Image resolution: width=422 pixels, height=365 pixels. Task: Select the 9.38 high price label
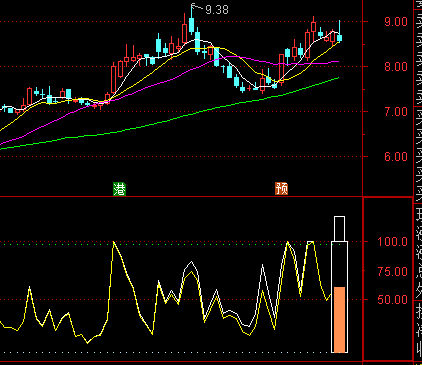(217, 10)
